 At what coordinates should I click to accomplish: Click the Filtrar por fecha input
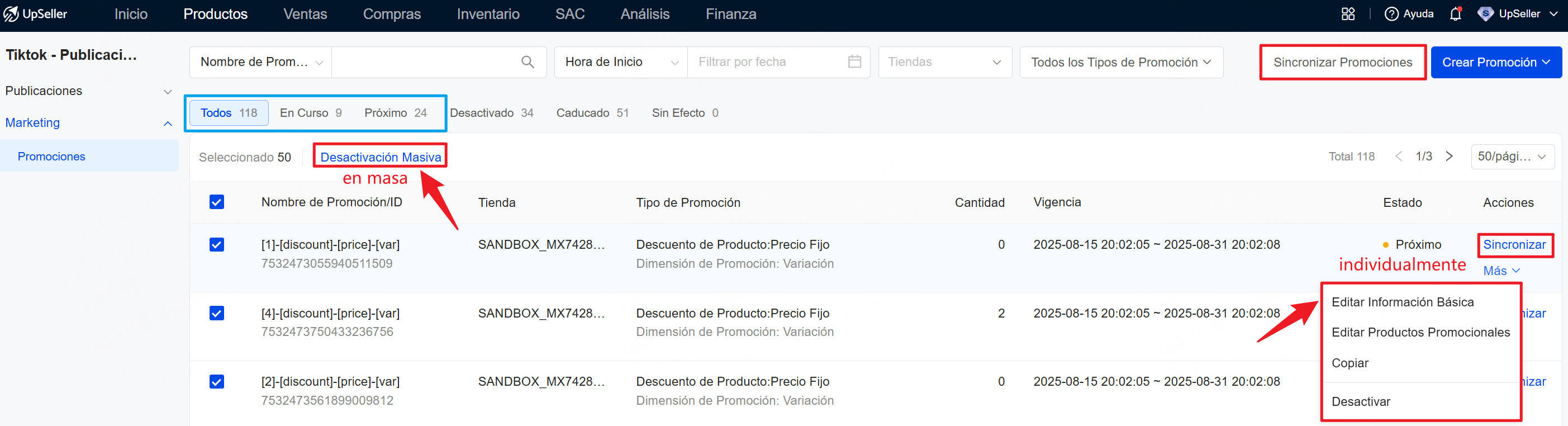(767, 62)
